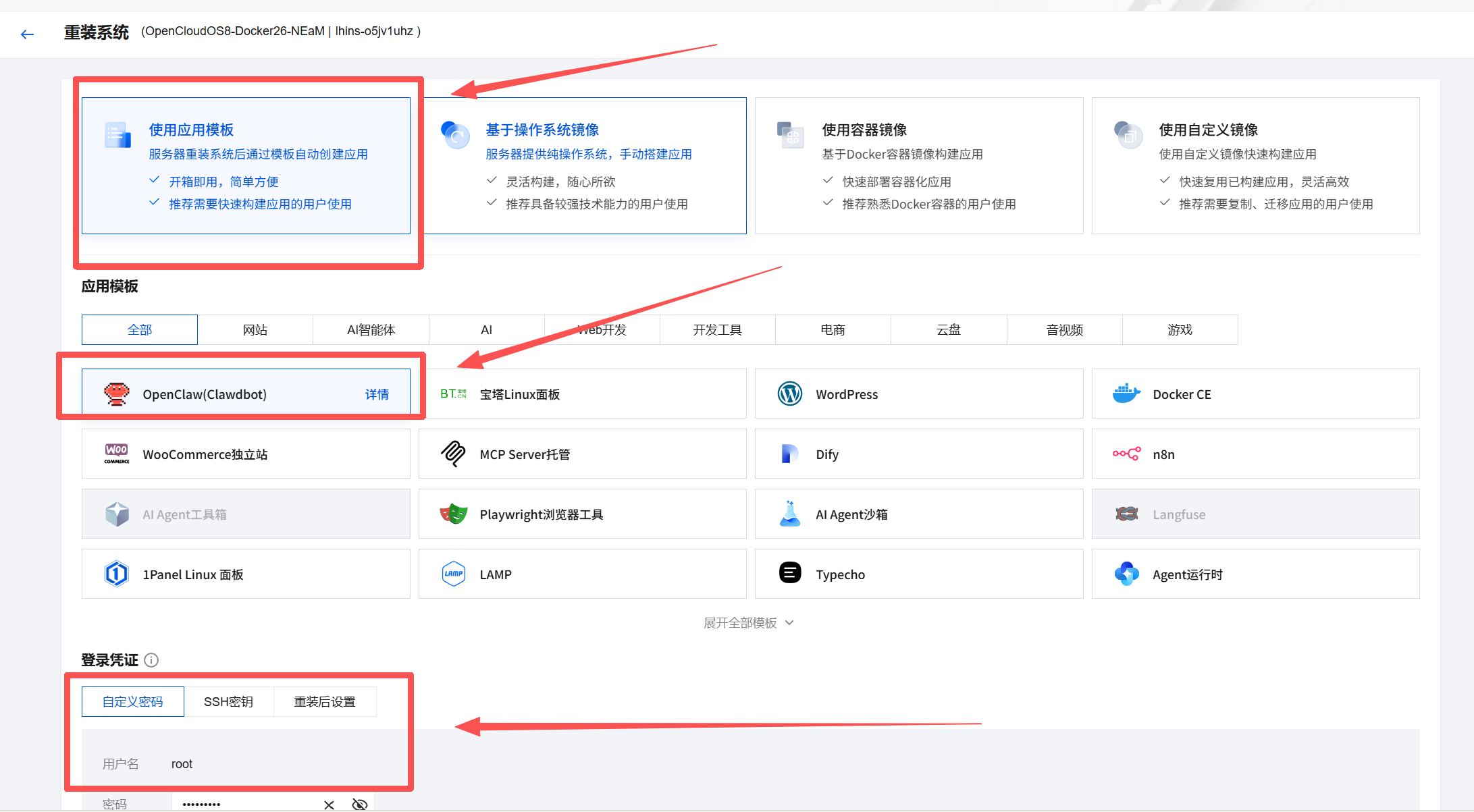The height and width of the screenshot is (812, 1474).
Task: Switch to the AI智能体 category tab
Action: click(371, 329)
